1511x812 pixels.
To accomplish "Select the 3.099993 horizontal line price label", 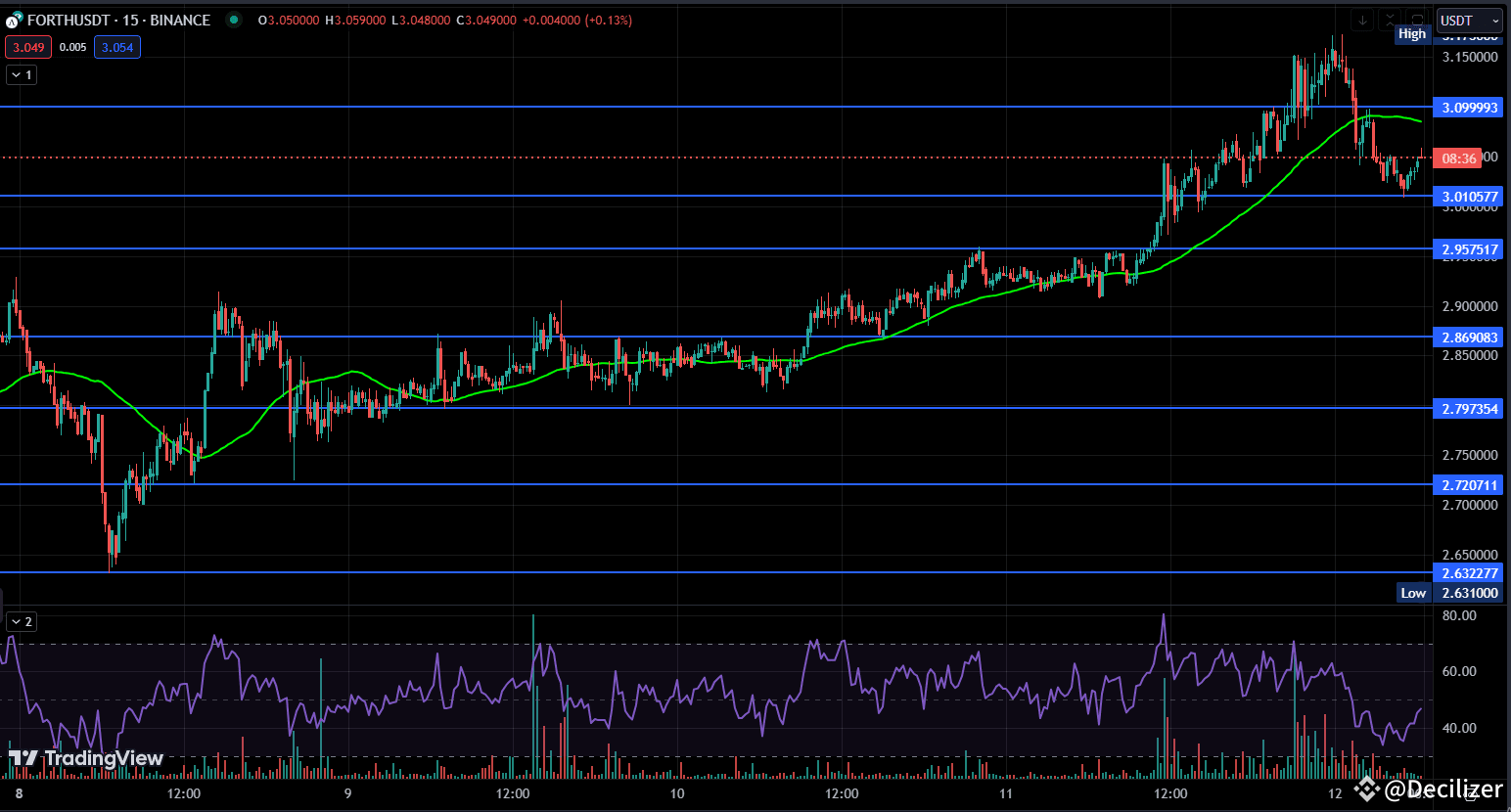I will click(x=1470, y=108).
